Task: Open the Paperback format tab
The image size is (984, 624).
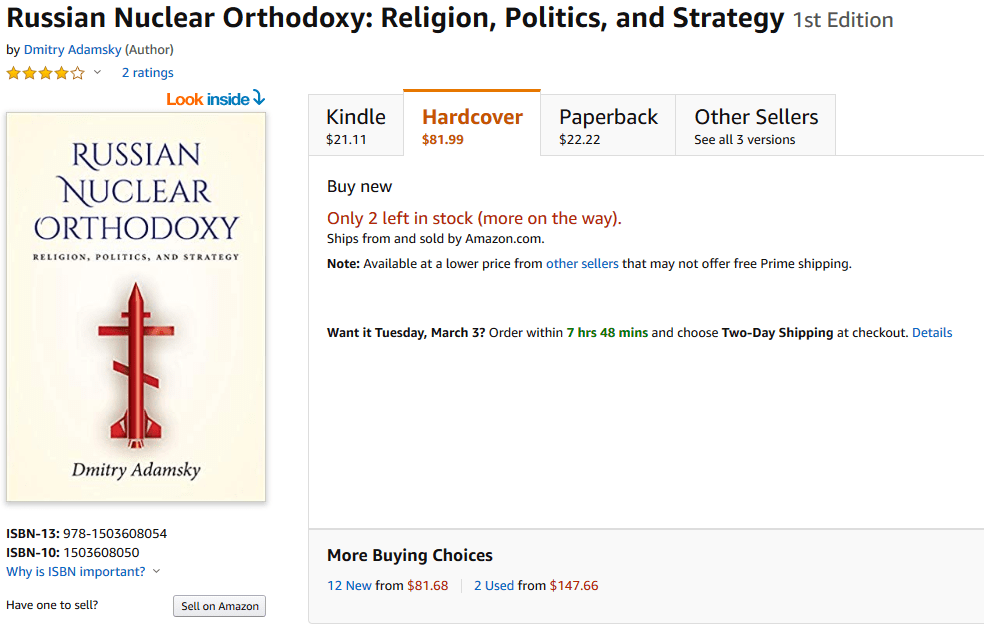Action: coord(608,126)
